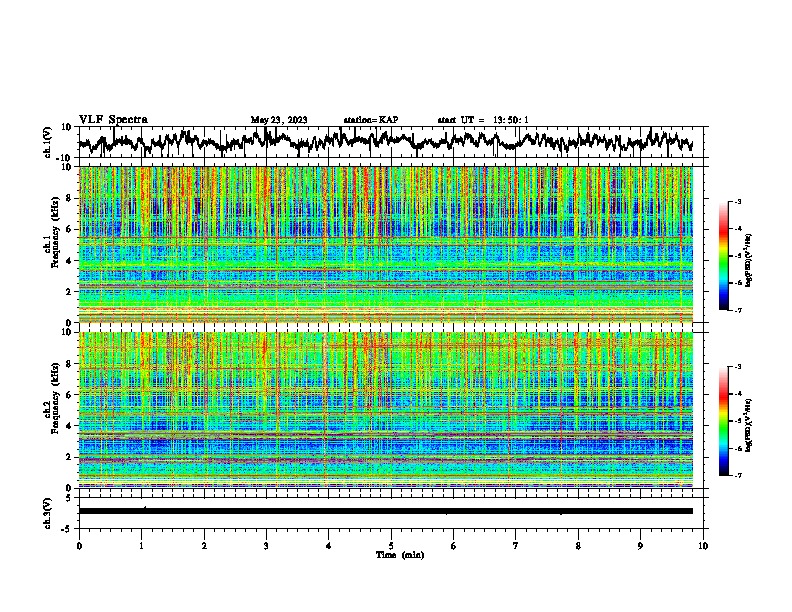Click the -5 tick on the ch.3(V) axis
The image size is (792, 612).
[x=67, y=529]
